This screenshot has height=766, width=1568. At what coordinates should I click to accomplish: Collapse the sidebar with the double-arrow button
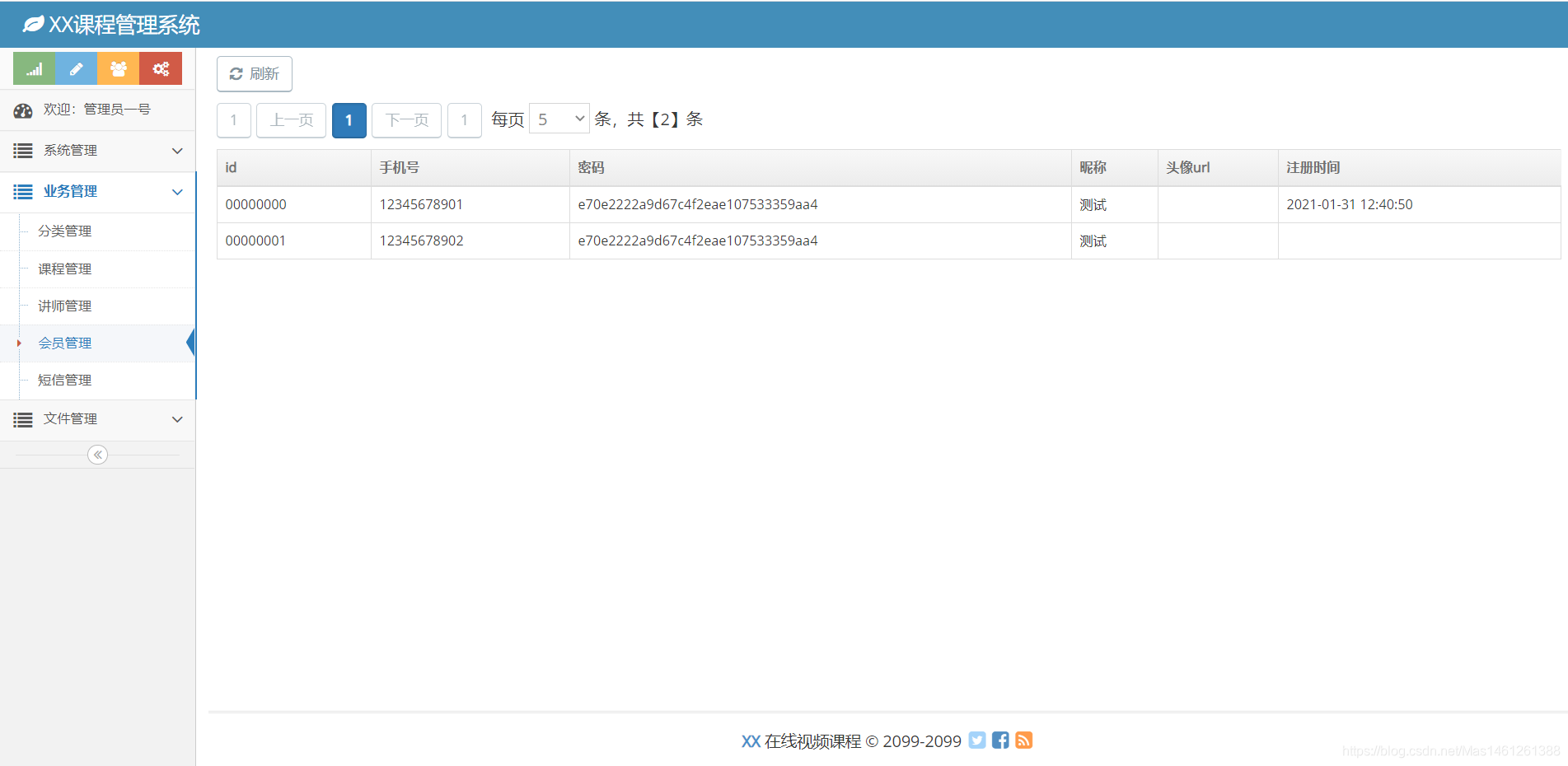97,455
